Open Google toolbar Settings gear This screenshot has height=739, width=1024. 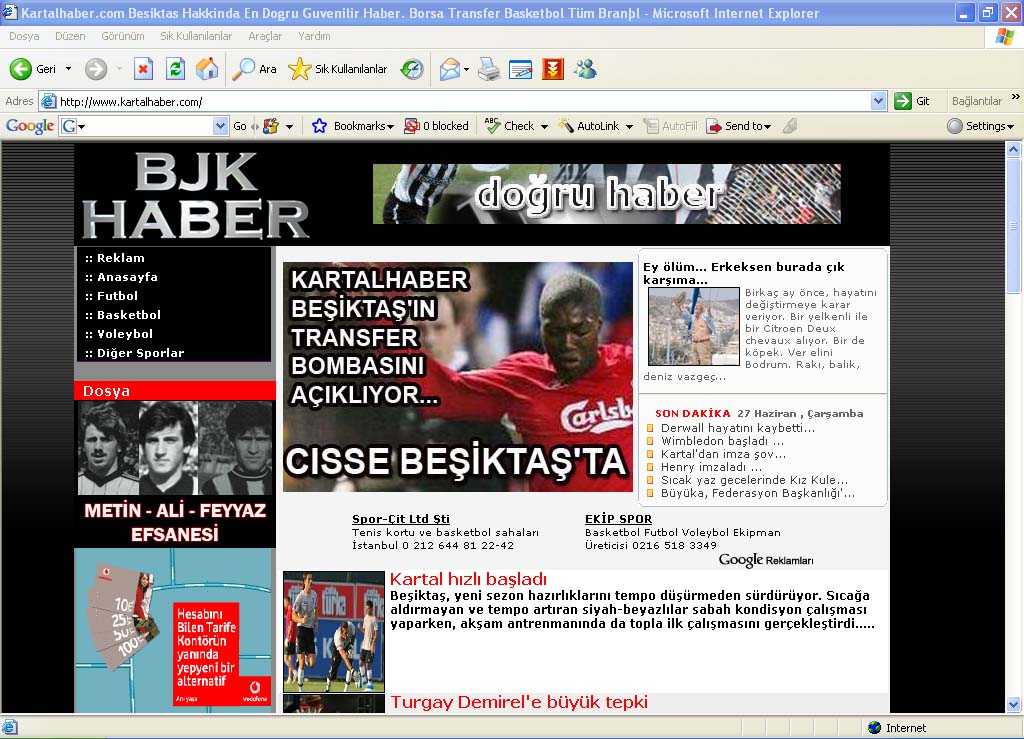click(955, 126)
